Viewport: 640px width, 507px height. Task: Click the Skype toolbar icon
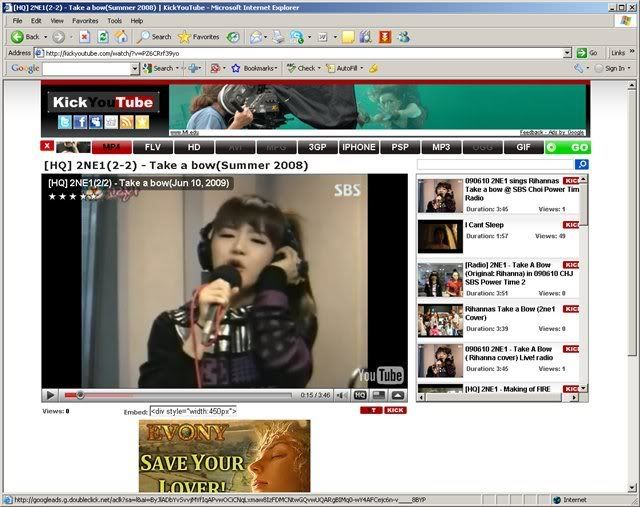tap(297, 37)
